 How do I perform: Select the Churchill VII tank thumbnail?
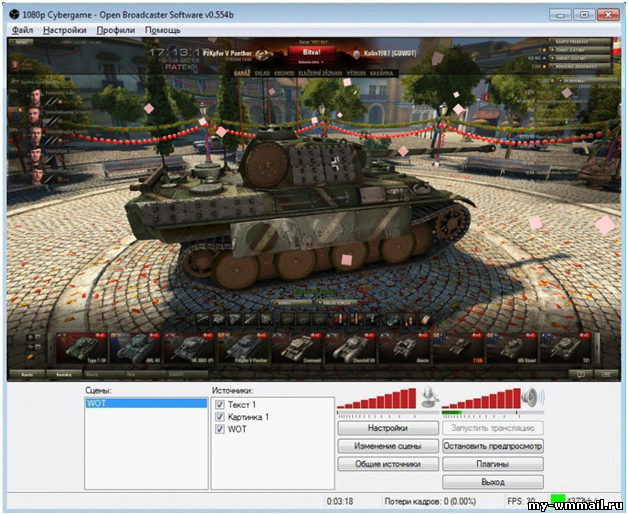350,348
